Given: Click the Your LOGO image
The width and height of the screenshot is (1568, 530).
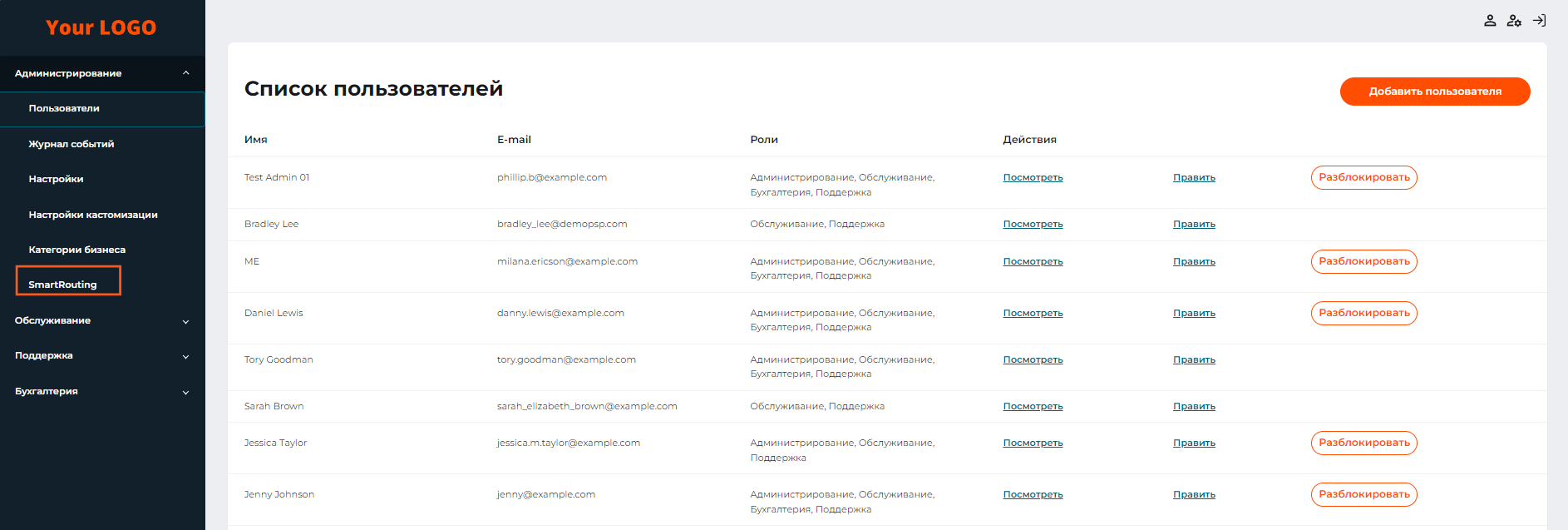Looking at the screenshot, I should (x=101, y=27).
